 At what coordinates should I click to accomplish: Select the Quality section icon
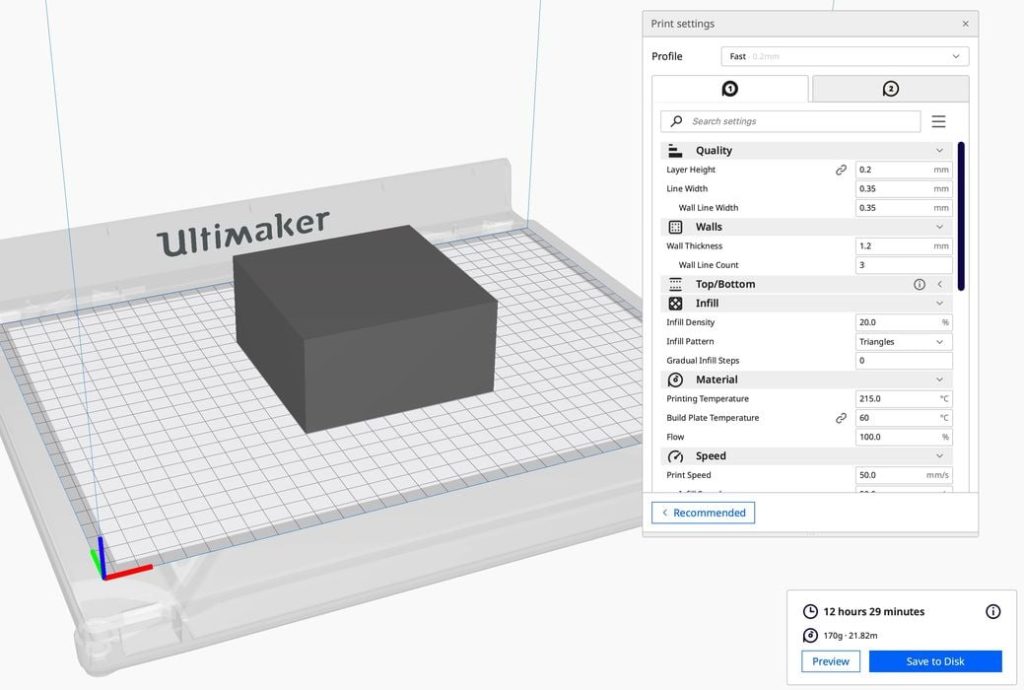674,150
